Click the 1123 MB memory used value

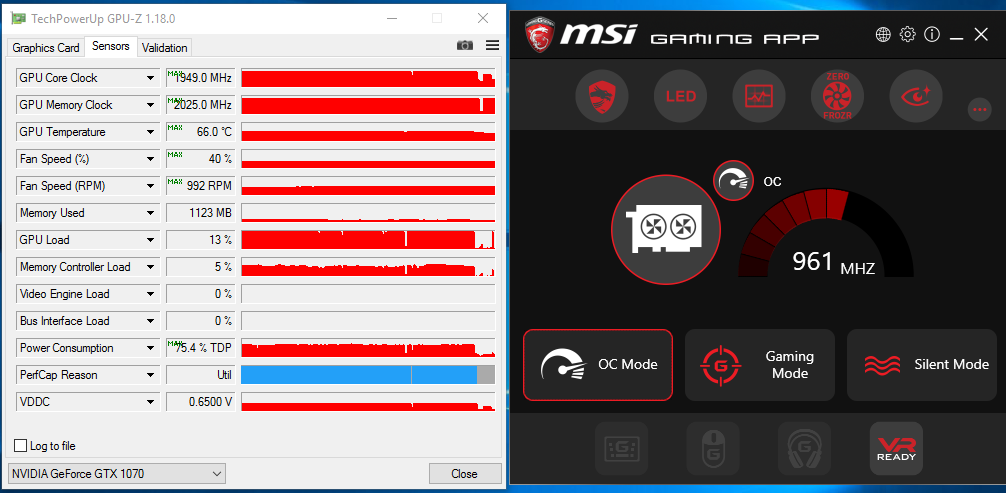click(x=200, y=213)
